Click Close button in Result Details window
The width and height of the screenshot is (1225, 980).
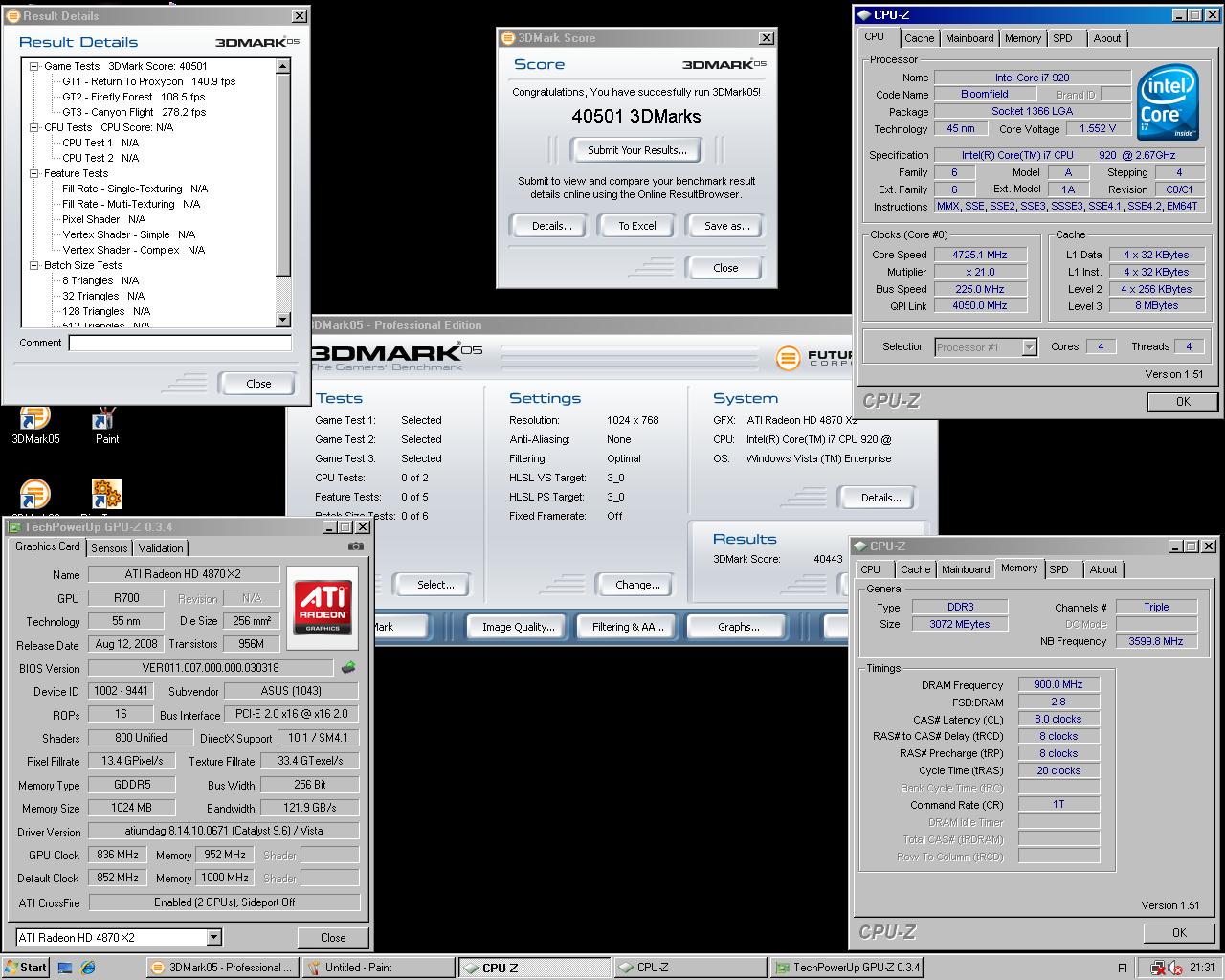258,384
